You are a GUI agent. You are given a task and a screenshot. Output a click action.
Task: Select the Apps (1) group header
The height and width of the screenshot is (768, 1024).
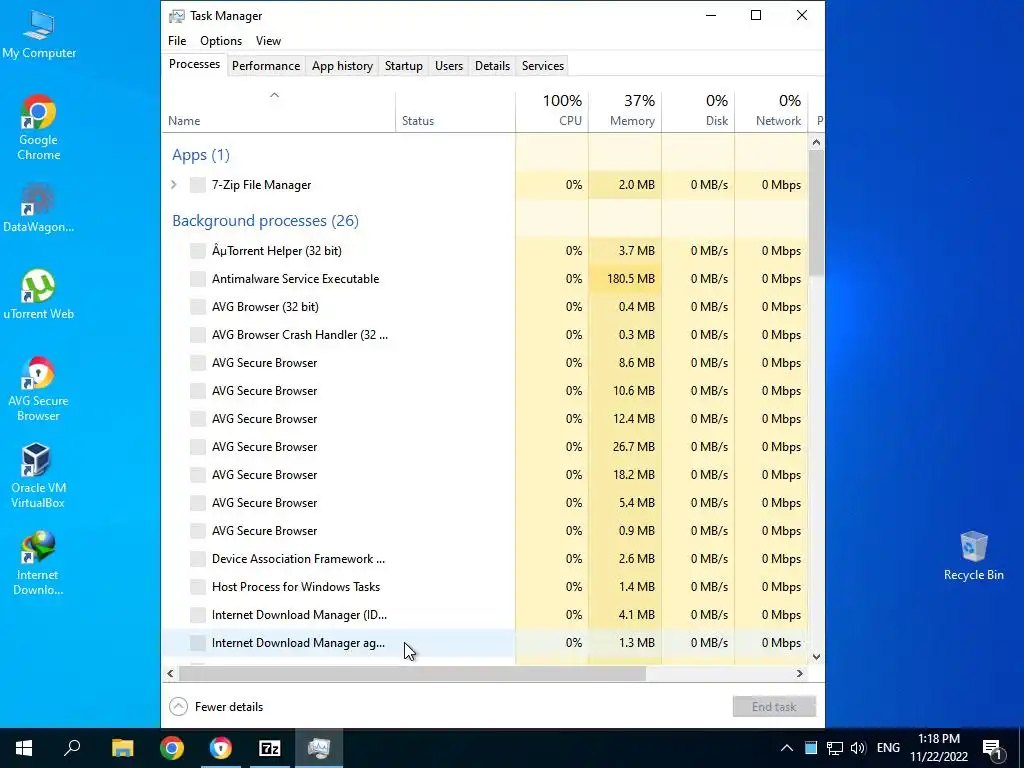[x=200, y=155]
